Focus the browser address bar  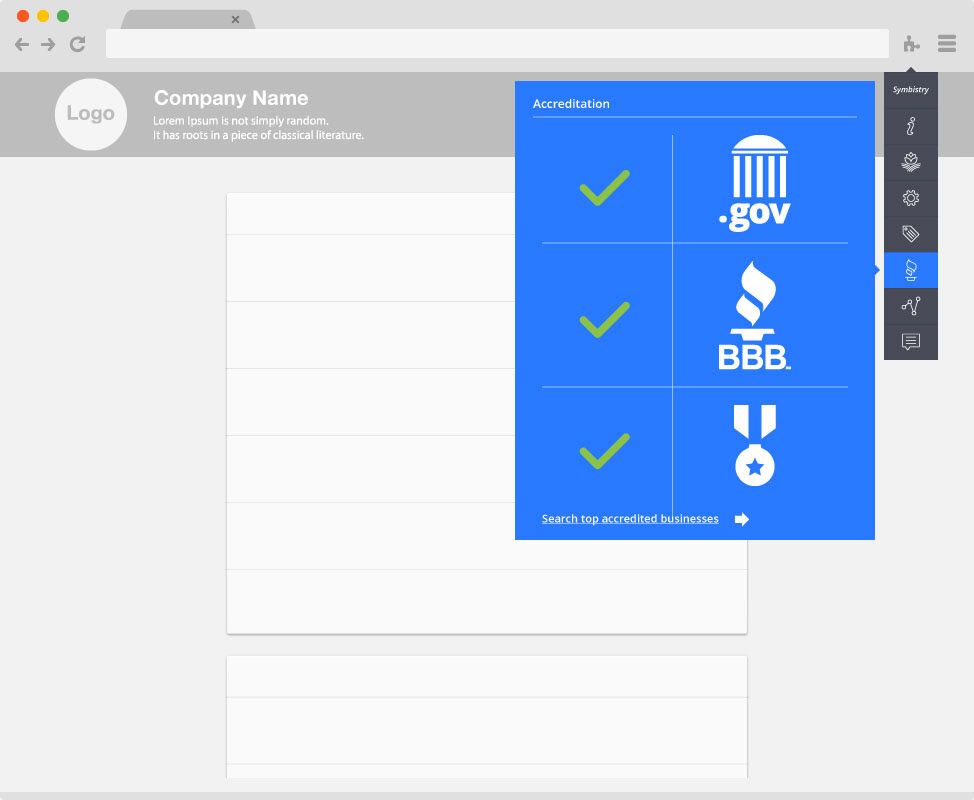pyautogui.click(x=497, y=43)
